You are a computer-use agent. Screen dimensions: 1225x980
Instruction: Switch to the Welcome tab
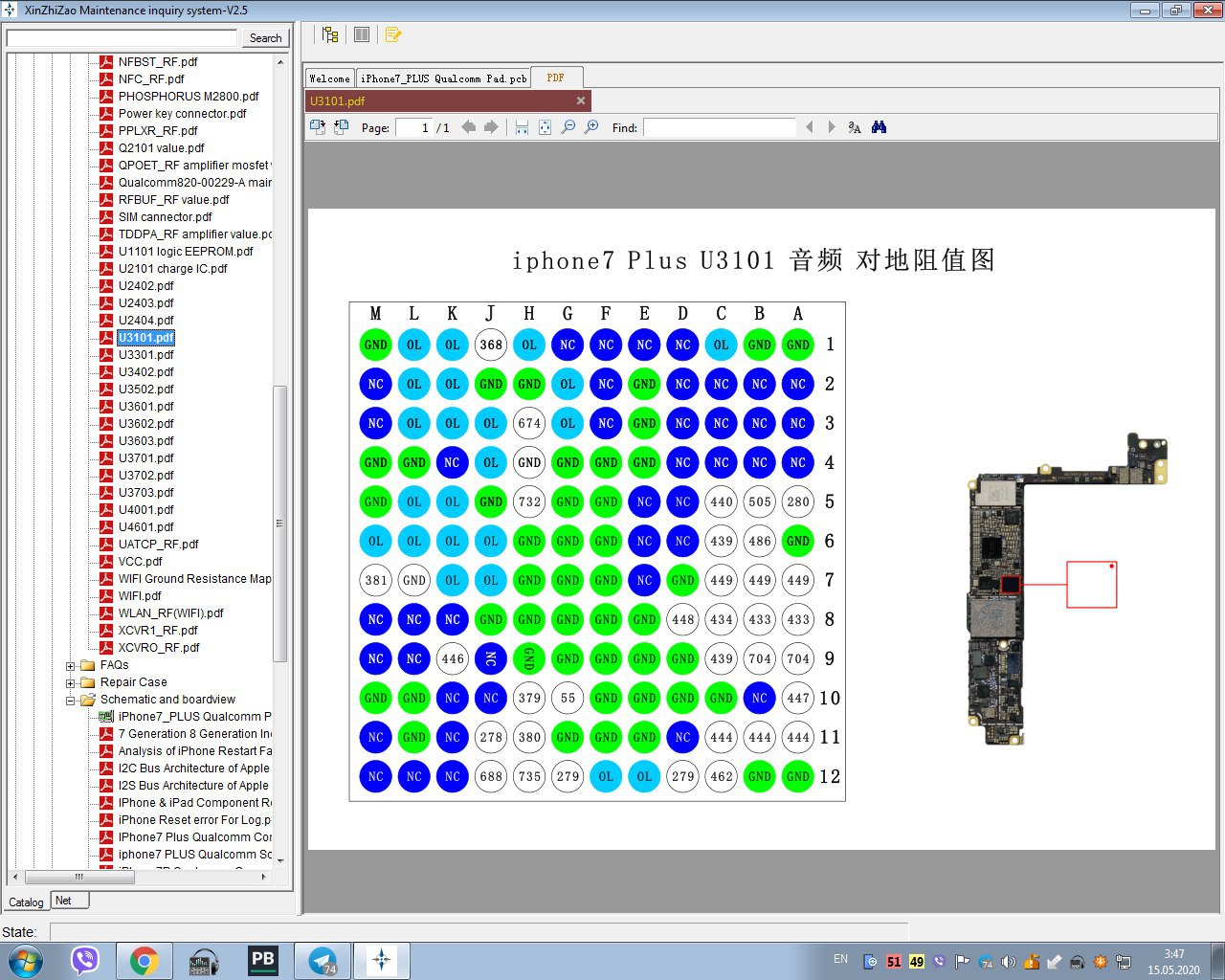[x=329, y=78]
